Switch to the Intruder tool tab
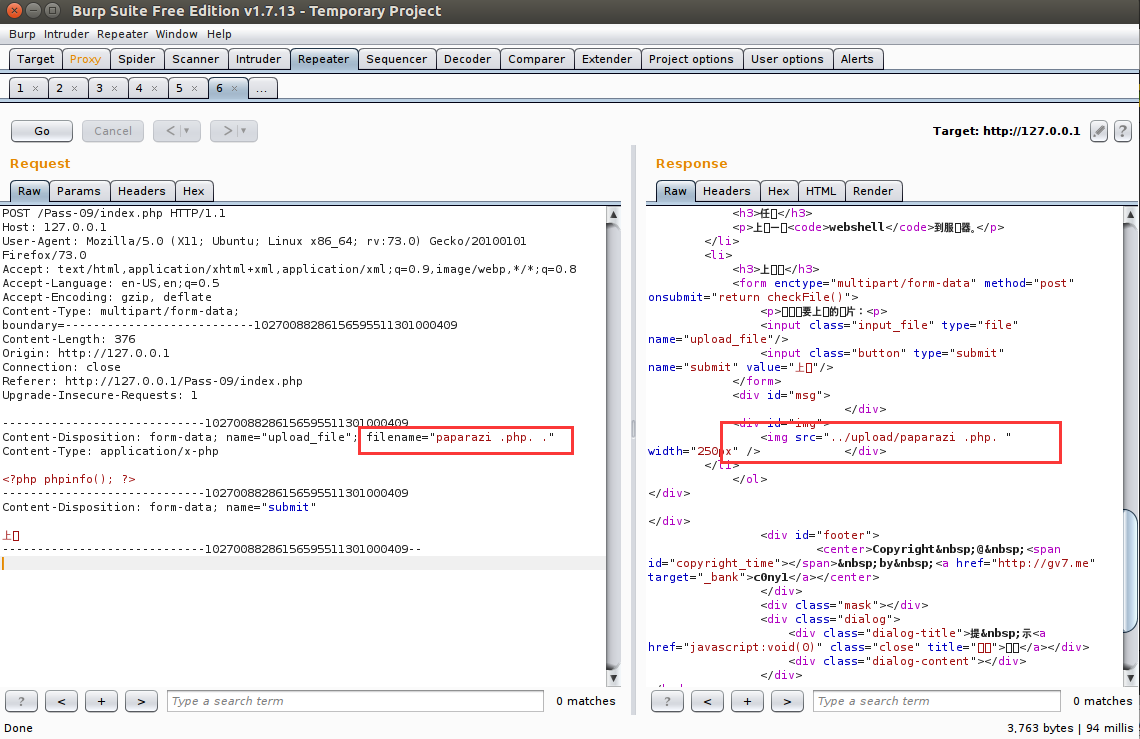 pyautogui.click(x=258, y=59)
